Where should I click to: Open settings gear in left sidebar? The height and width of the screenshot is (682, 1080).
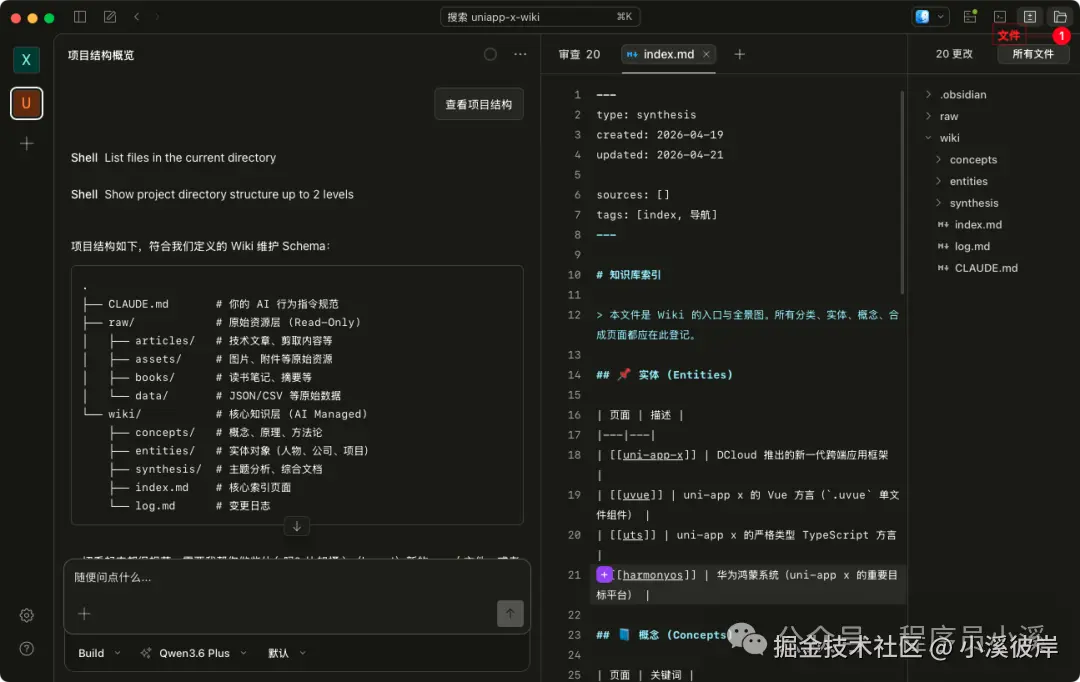point(26,615)
